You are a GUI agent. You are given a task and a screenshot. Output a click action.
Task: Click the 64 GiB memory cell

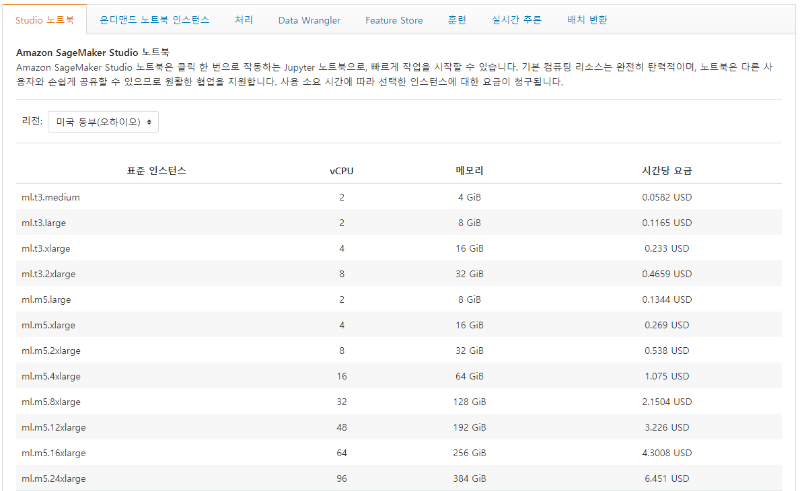(x=469, y=376)
